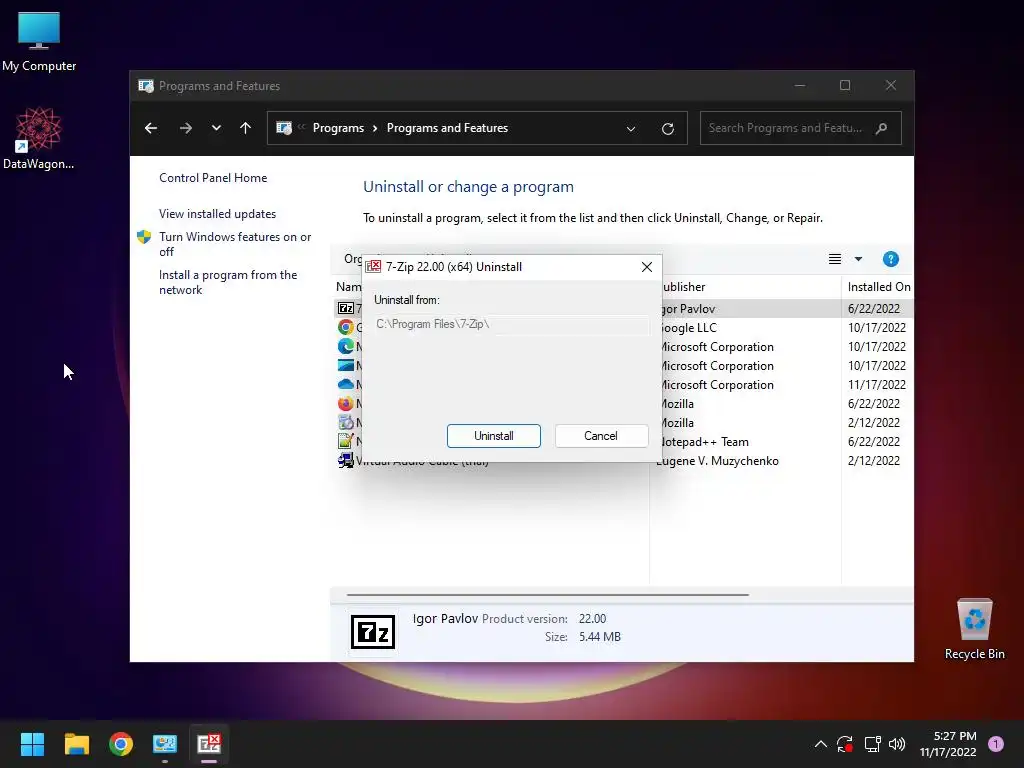Open the recent locations dropdown chevron
Screen dimensions: 1024x768
(216, 128)
